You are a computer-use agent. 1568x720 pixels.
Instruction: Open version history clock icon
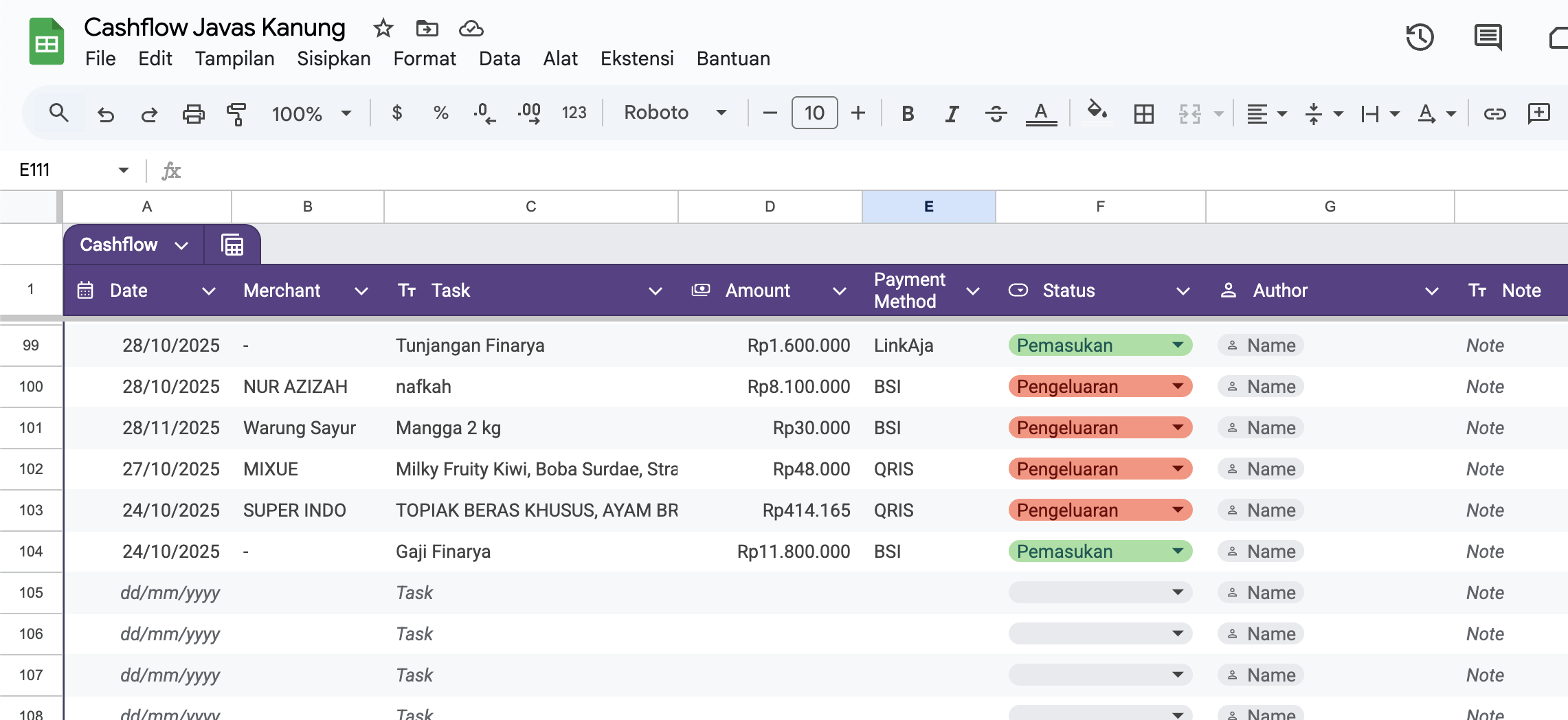(1420, 37)
